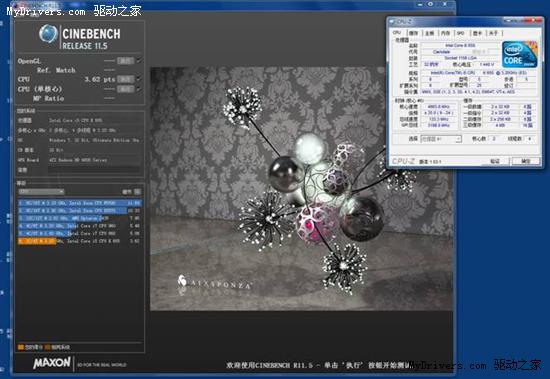This screenshot has width=550, height=379.
Task: Open the 显卡 (Graphics) tab in CPU-Z
Action: coord(477,33)
